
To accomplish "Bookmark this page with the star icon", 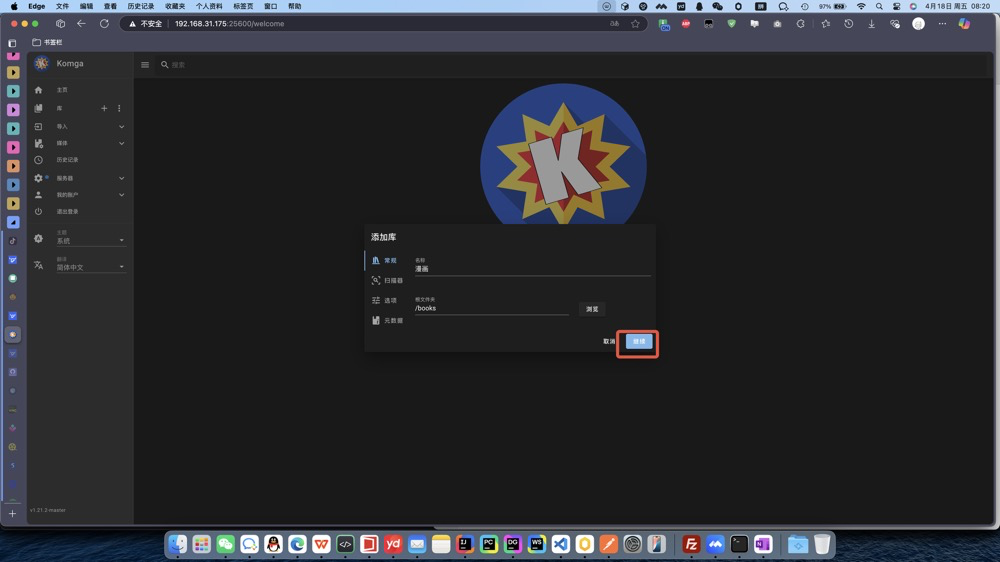I will (x=635, y=24).
